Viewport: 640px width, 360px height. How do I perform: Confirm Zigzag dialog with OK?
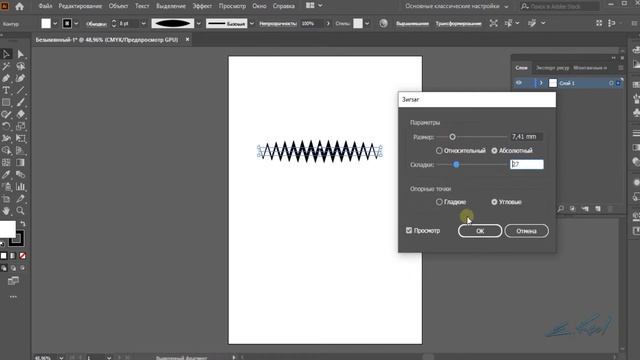pyautogui.click(x=480, y=231)
